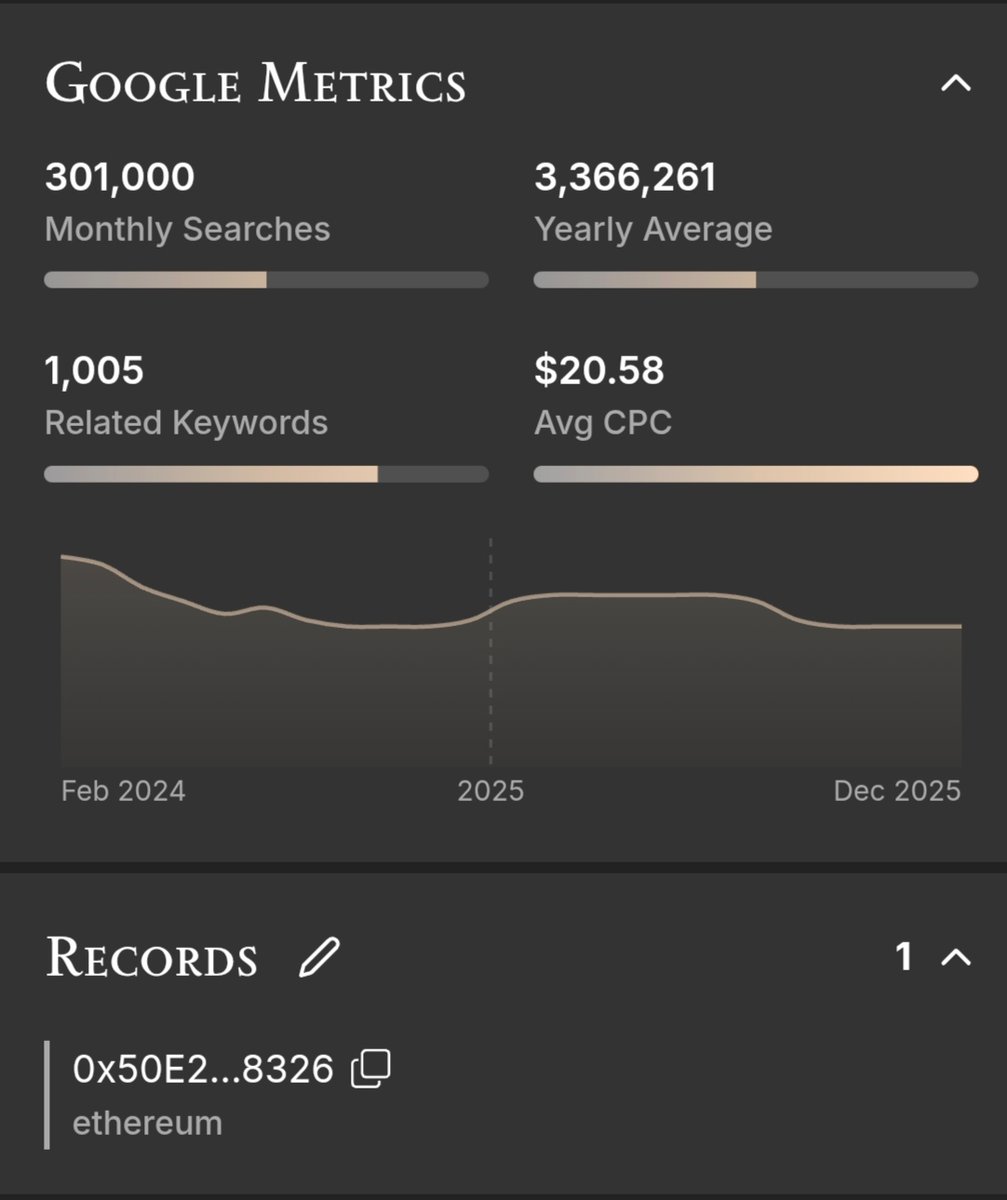1007x1200 pixels.
Task: Click the 1,005 related keywords value
Action: click(94, 371)
